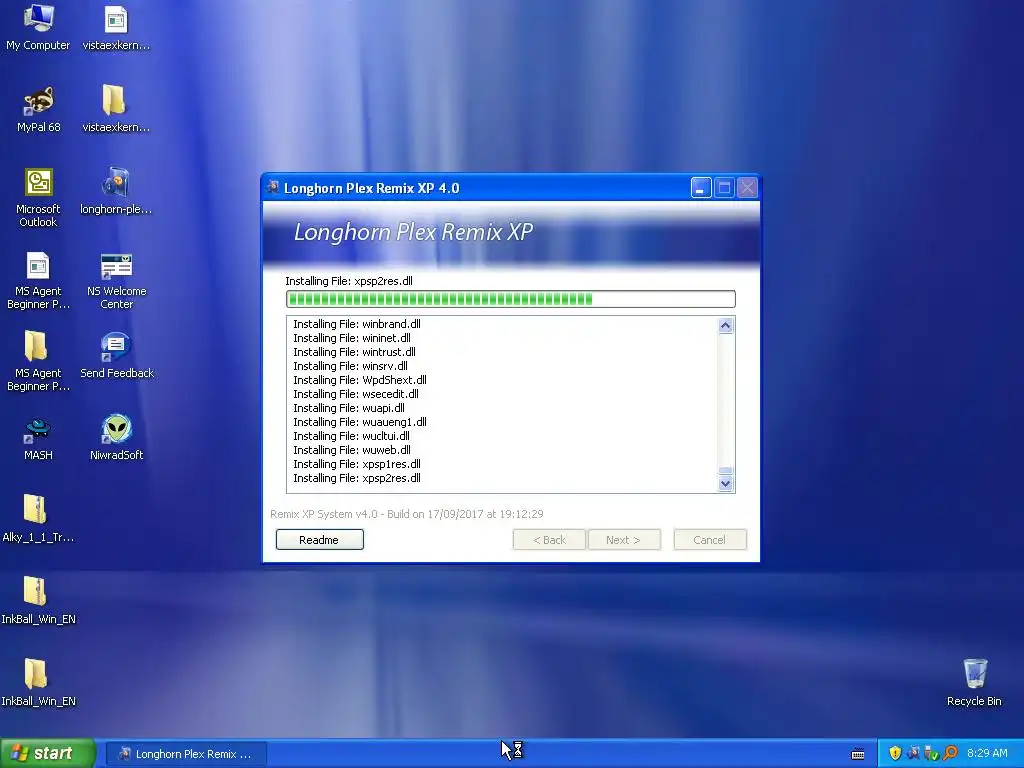The image size is (1024, 768).
Task: Select the log line for wucltui.dll
Action: click(x=351, y=436)
